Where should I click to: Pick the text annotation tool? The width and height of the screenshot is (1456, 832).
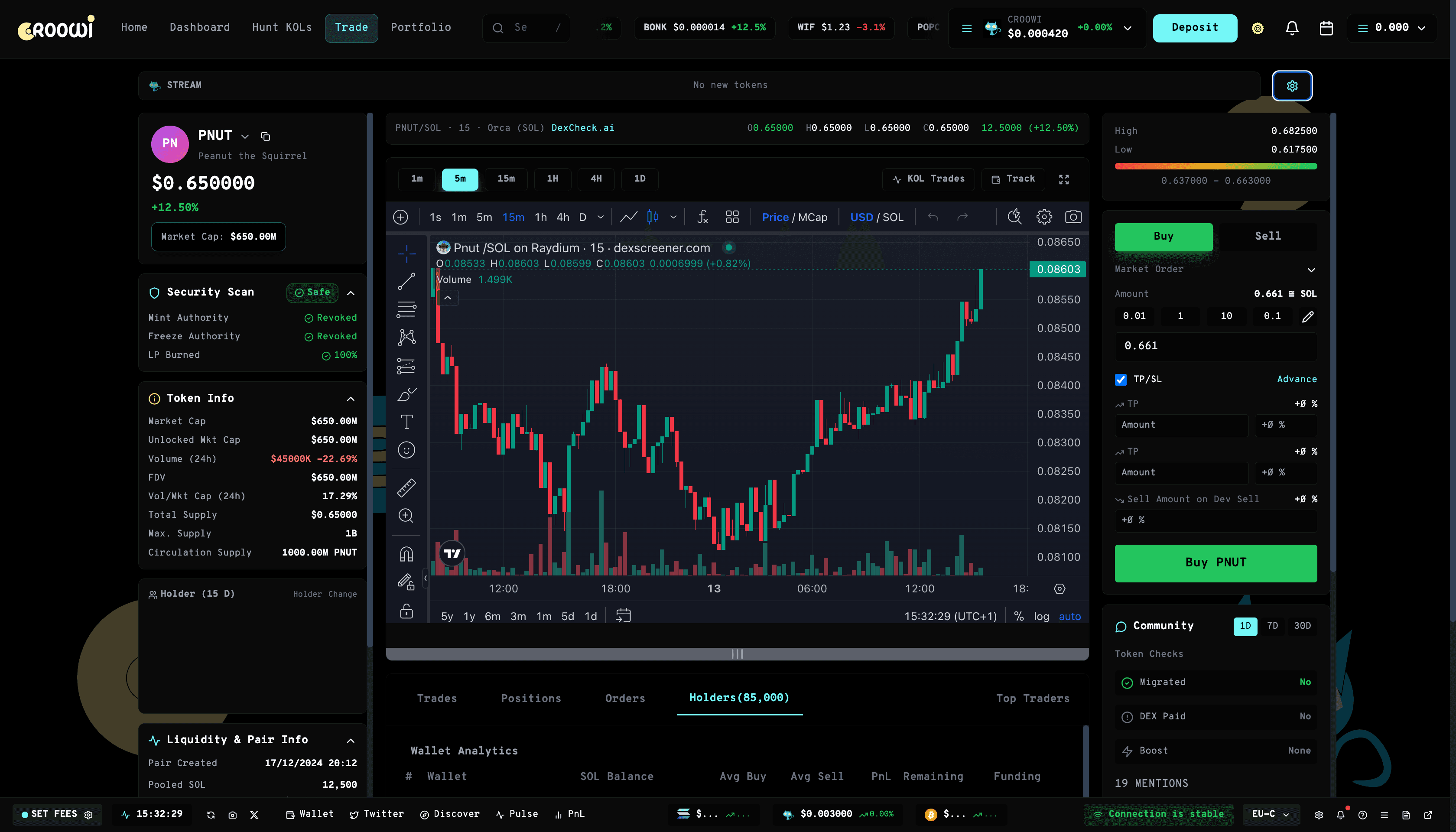(x=406, y=422)
